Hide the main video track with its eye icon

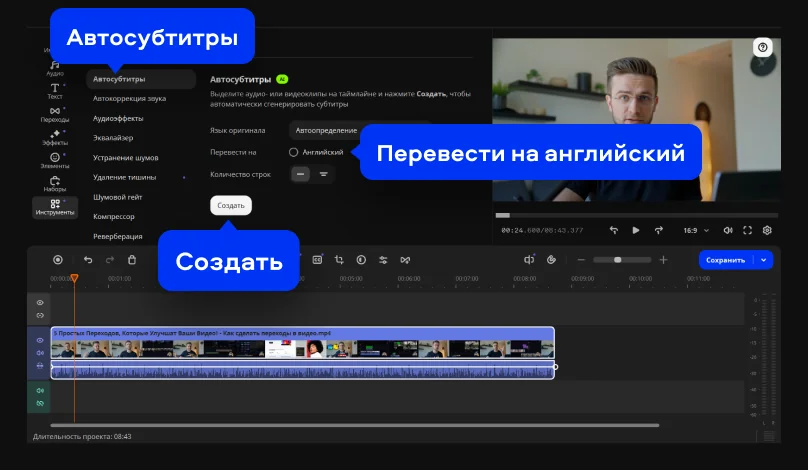41,340
